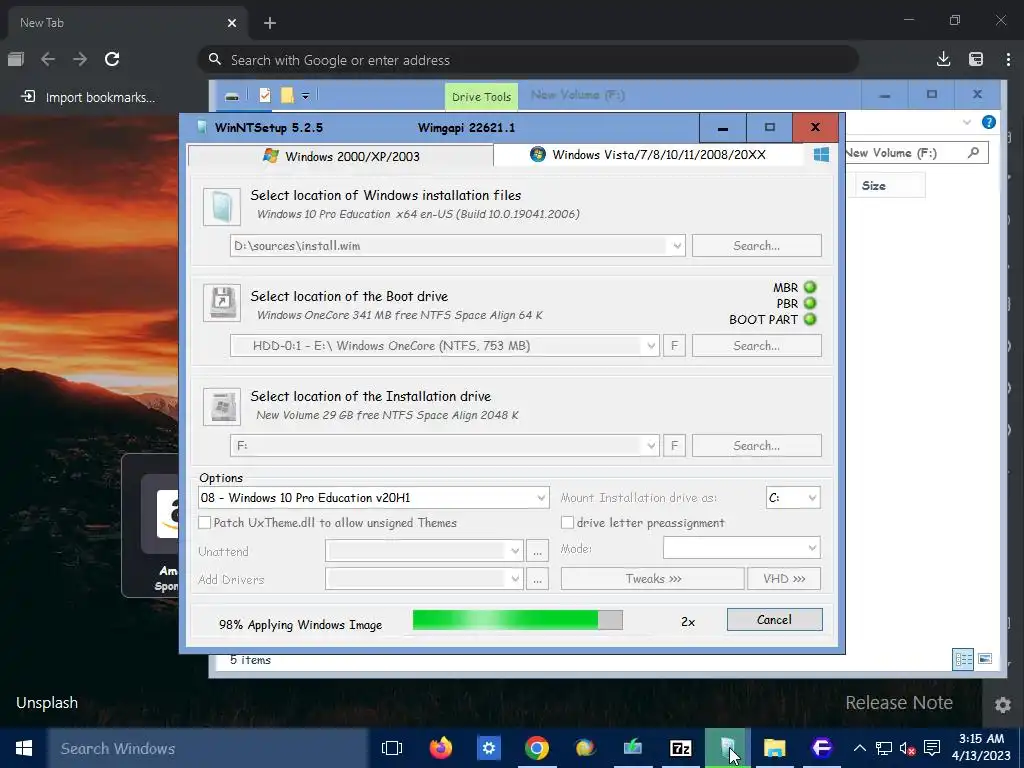Click the PBR green status light
This screenshot has width=1024, height=768.
[x=810, y=303]
